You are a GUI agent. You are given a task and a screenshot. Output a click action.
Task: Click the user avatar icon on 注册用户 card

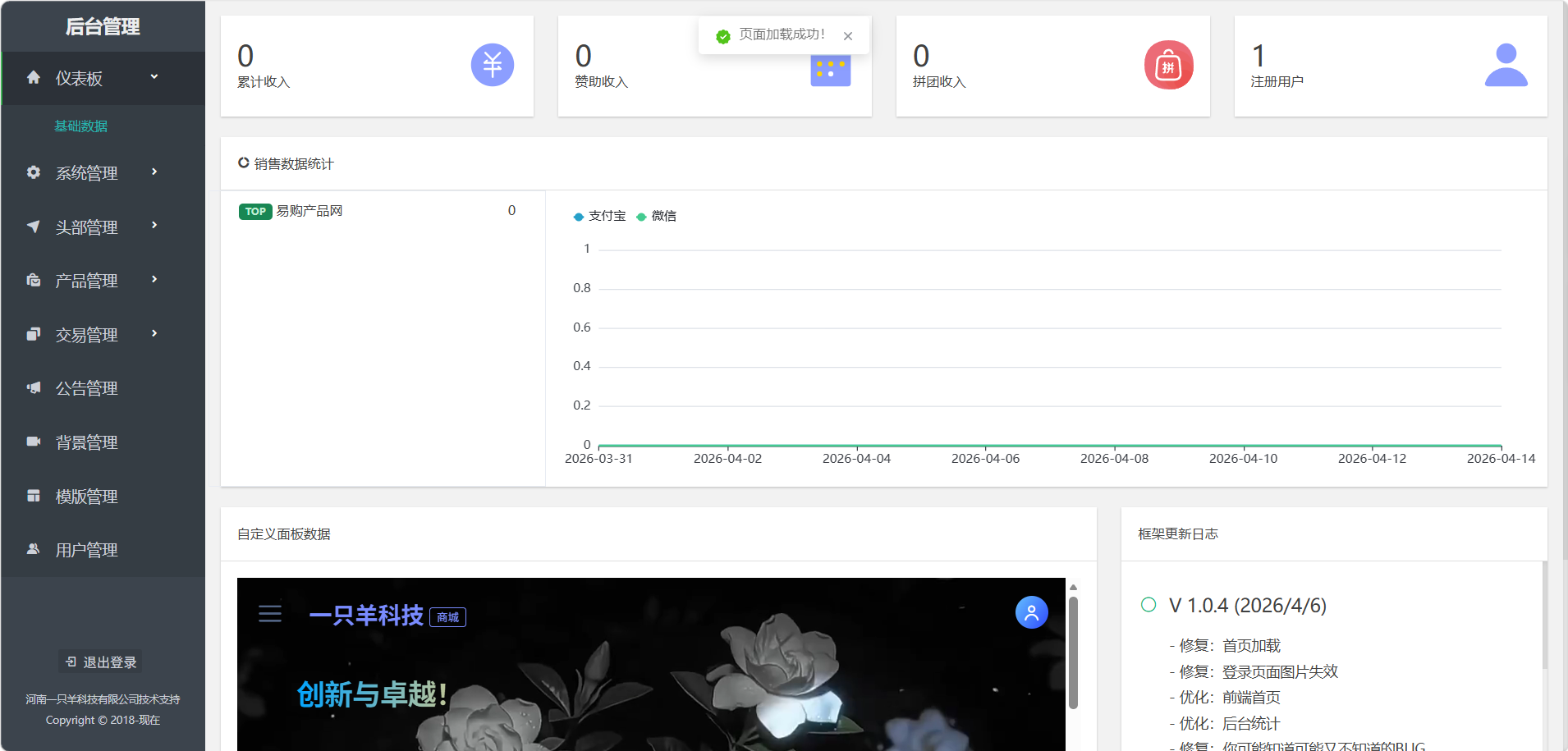1505,66
